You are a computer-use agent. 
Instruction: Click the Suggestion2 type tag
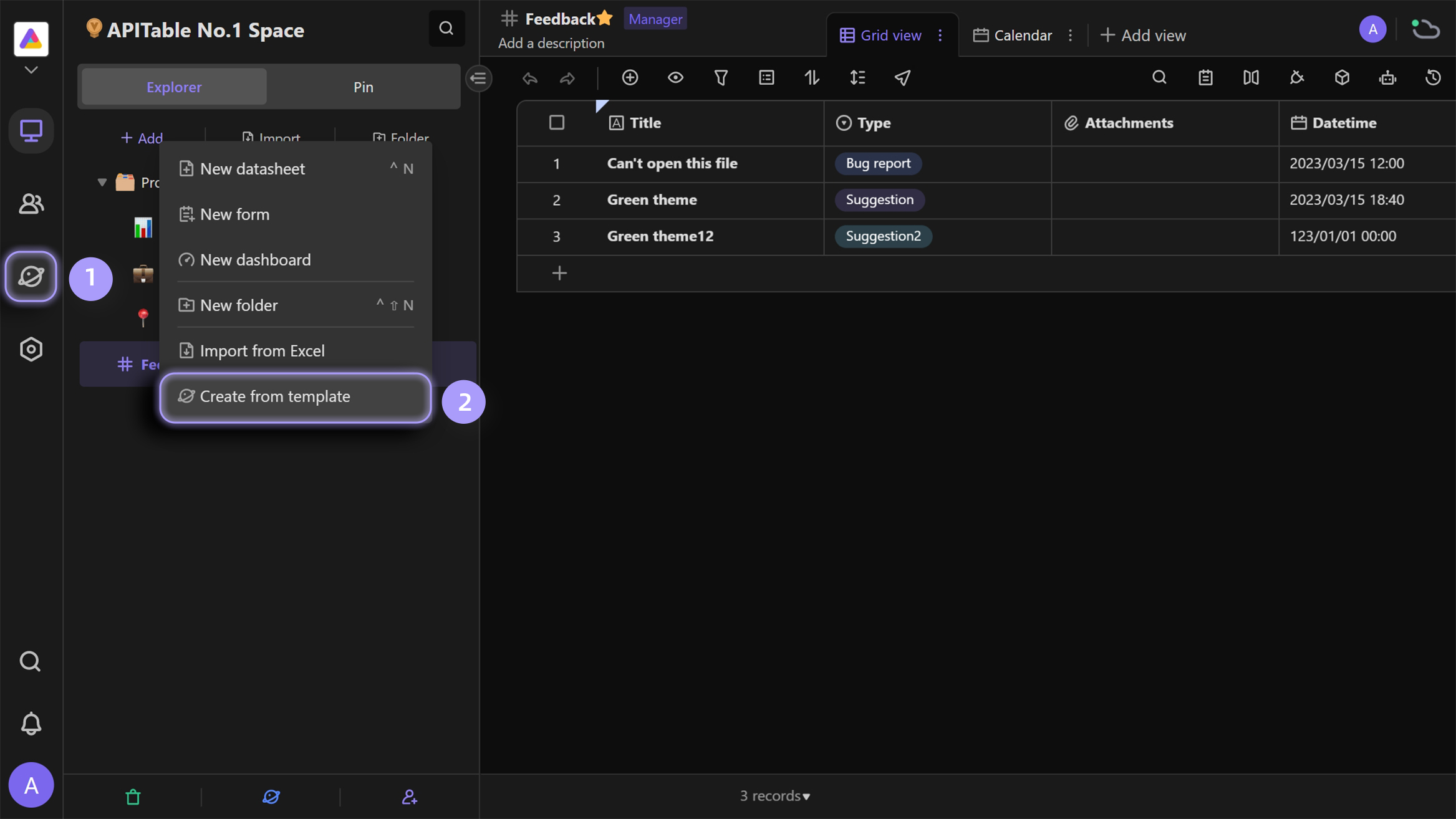(x=882, y=236)
